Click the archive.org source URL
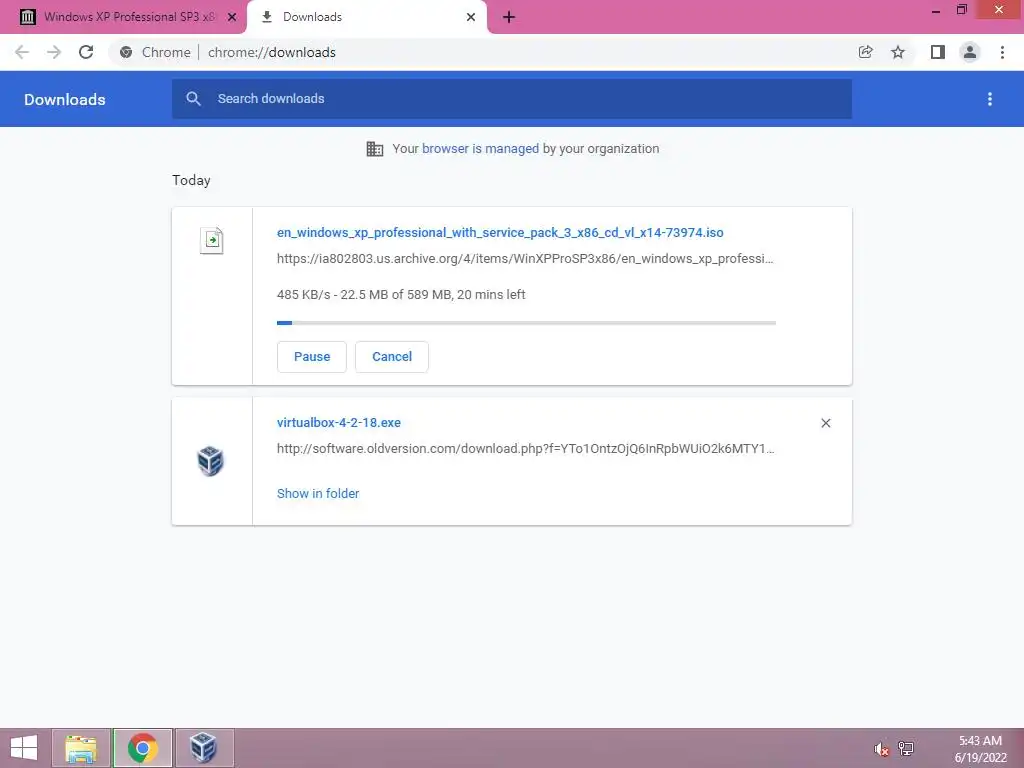Viewport: 1024px width, 768px height. [525, 259]
